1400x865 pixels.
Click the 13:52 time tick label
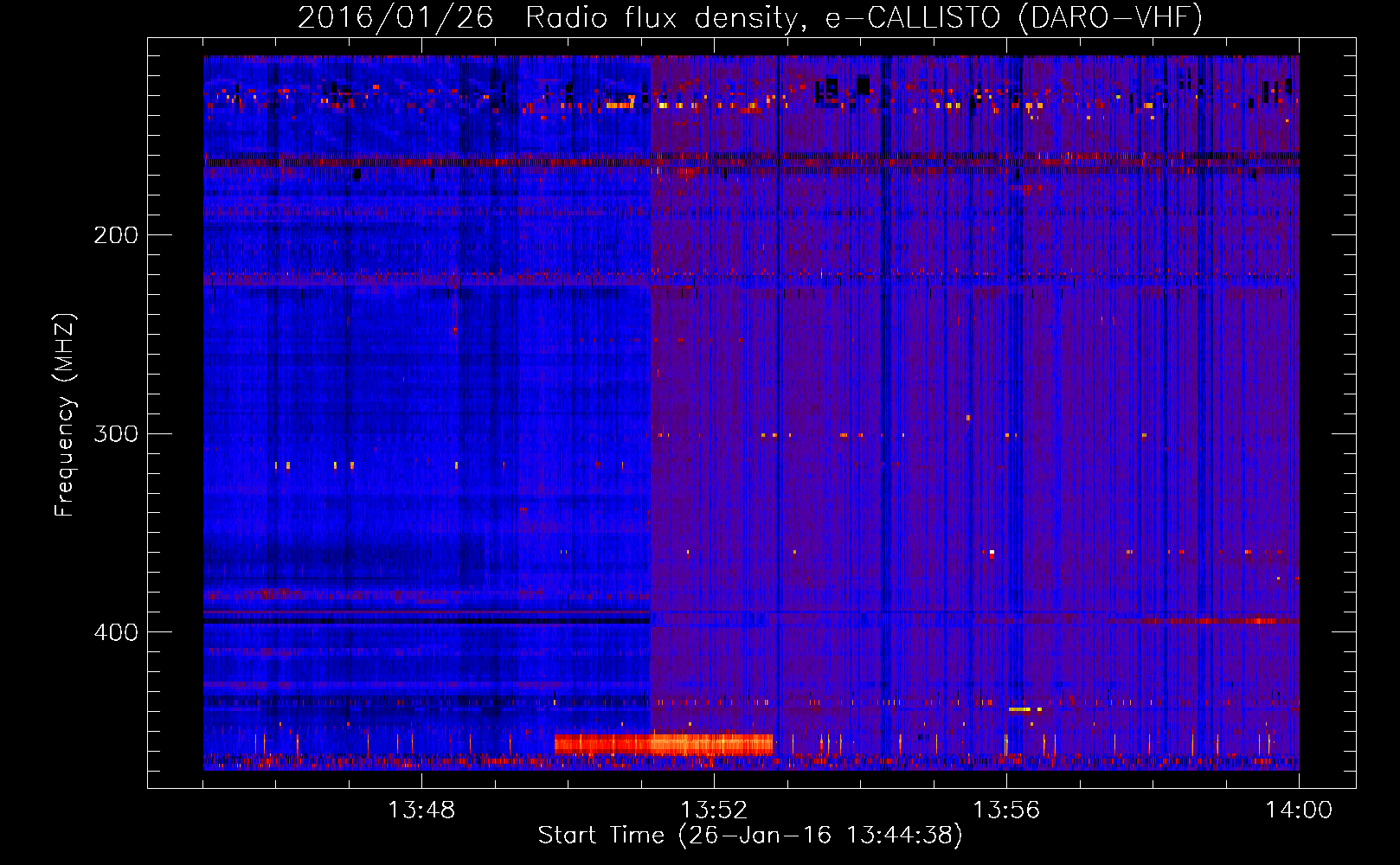pos(714,811)
